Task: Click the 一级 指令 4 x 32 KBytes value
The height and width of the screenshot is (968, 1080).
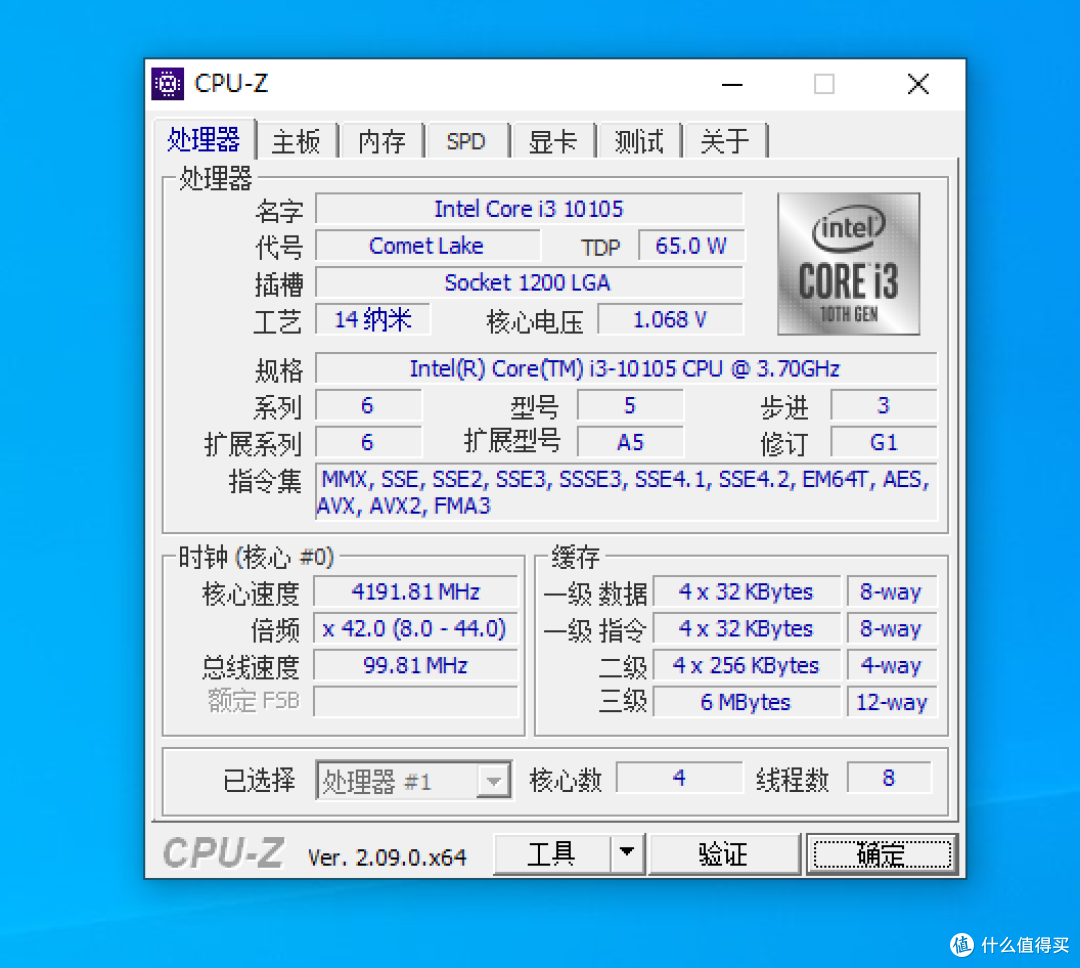Action: [747, 629]
